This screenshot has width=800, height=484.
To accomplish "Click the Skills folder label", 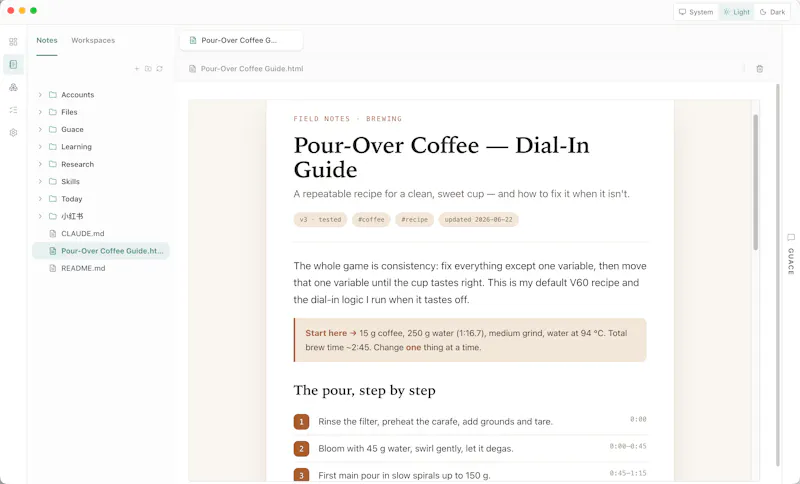I will [70, 182].
